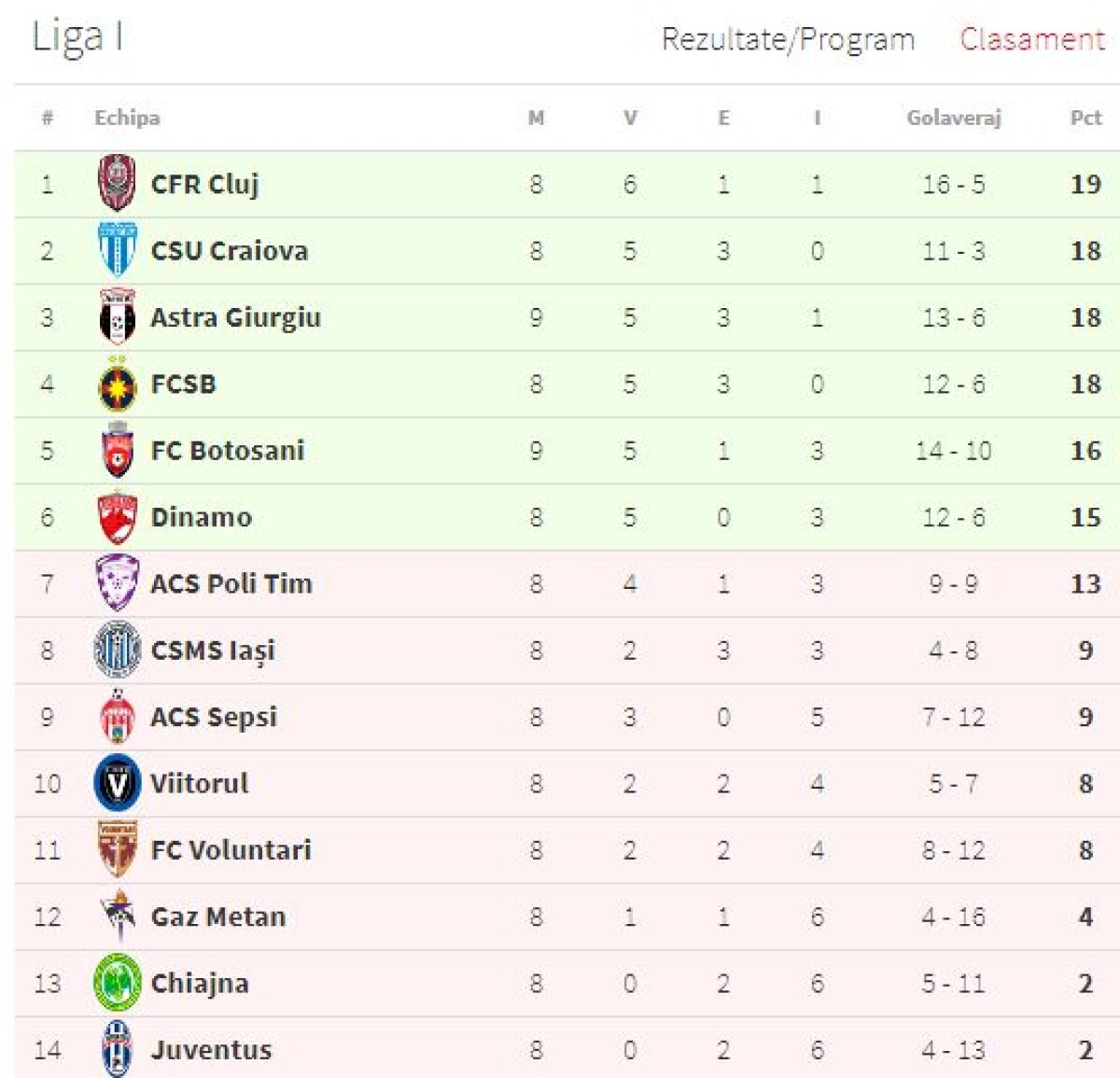Click the Chiajna green circular badge
The width and height of the screenshot is (1120, 1078).
(117, 982)
